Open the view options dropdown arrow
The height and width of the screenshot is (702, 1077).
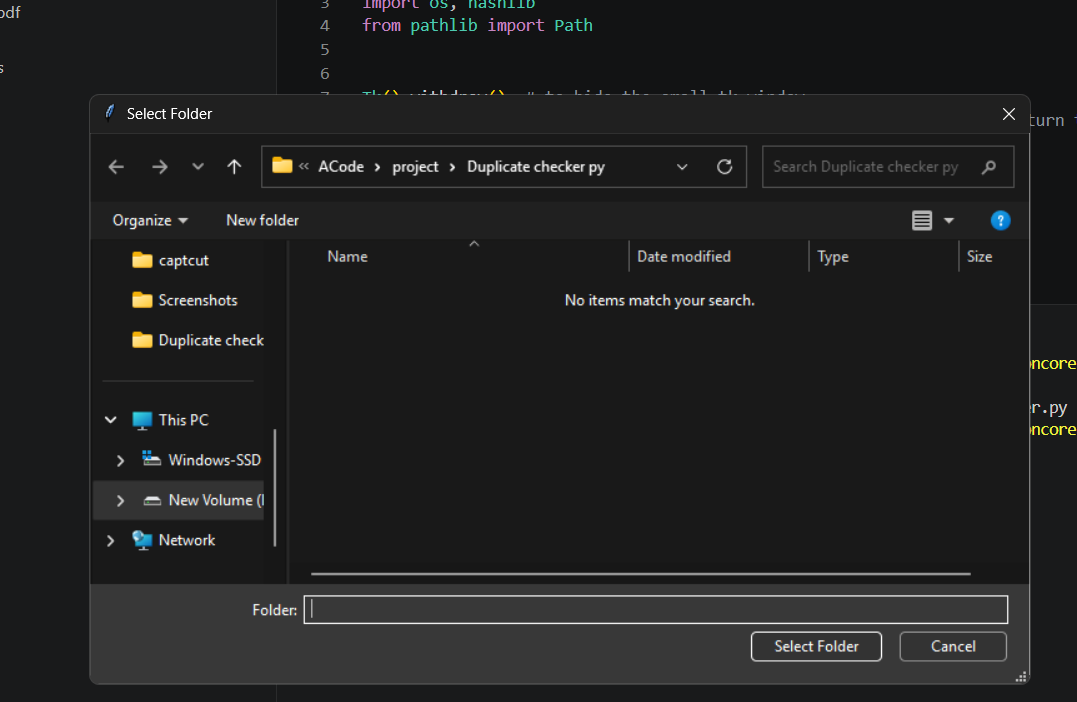[949, 220]
